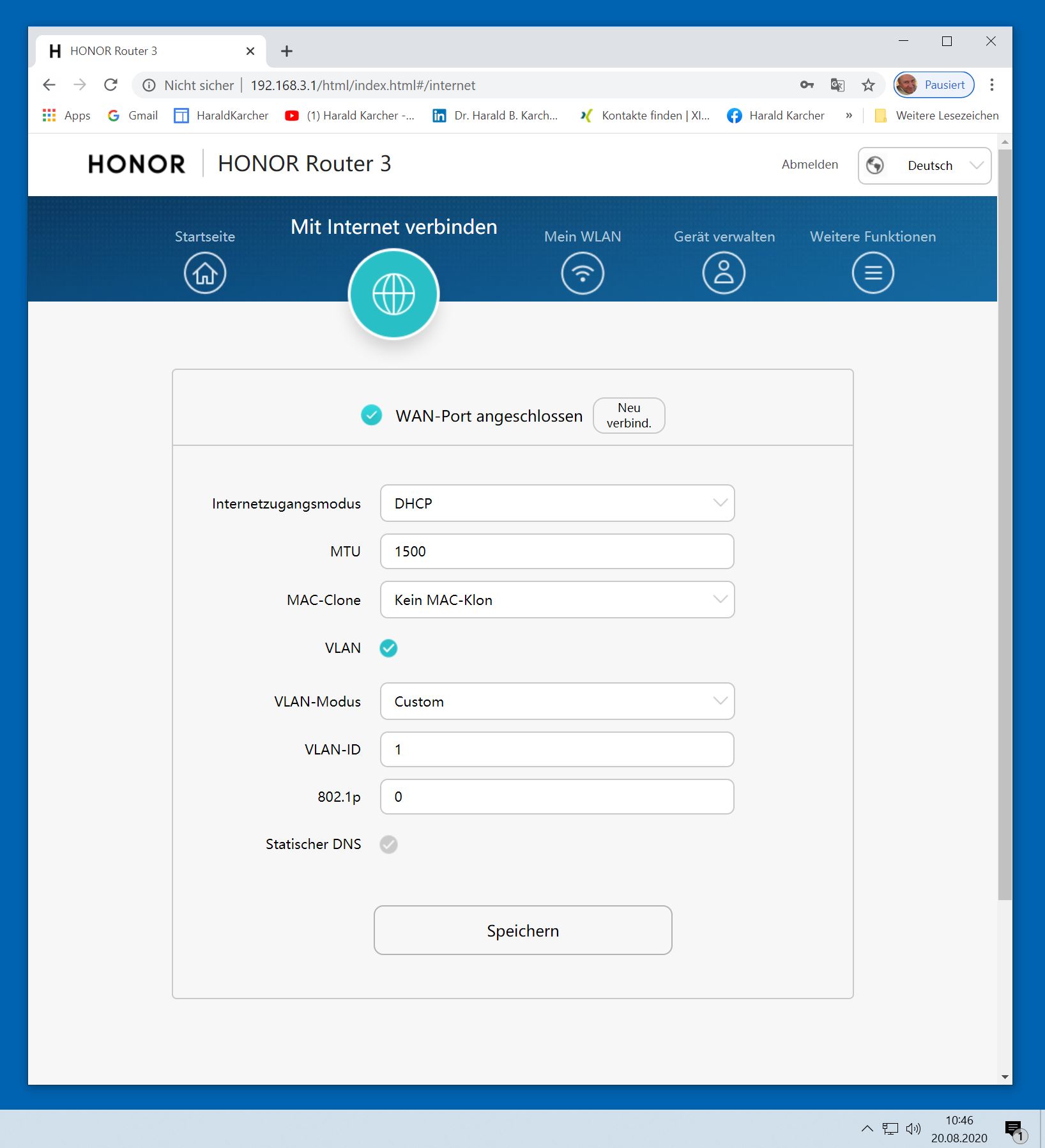Switch to the Mein WLAN tab label
This screenshot has width=1045, height=1148.
[x=583, y=236]
